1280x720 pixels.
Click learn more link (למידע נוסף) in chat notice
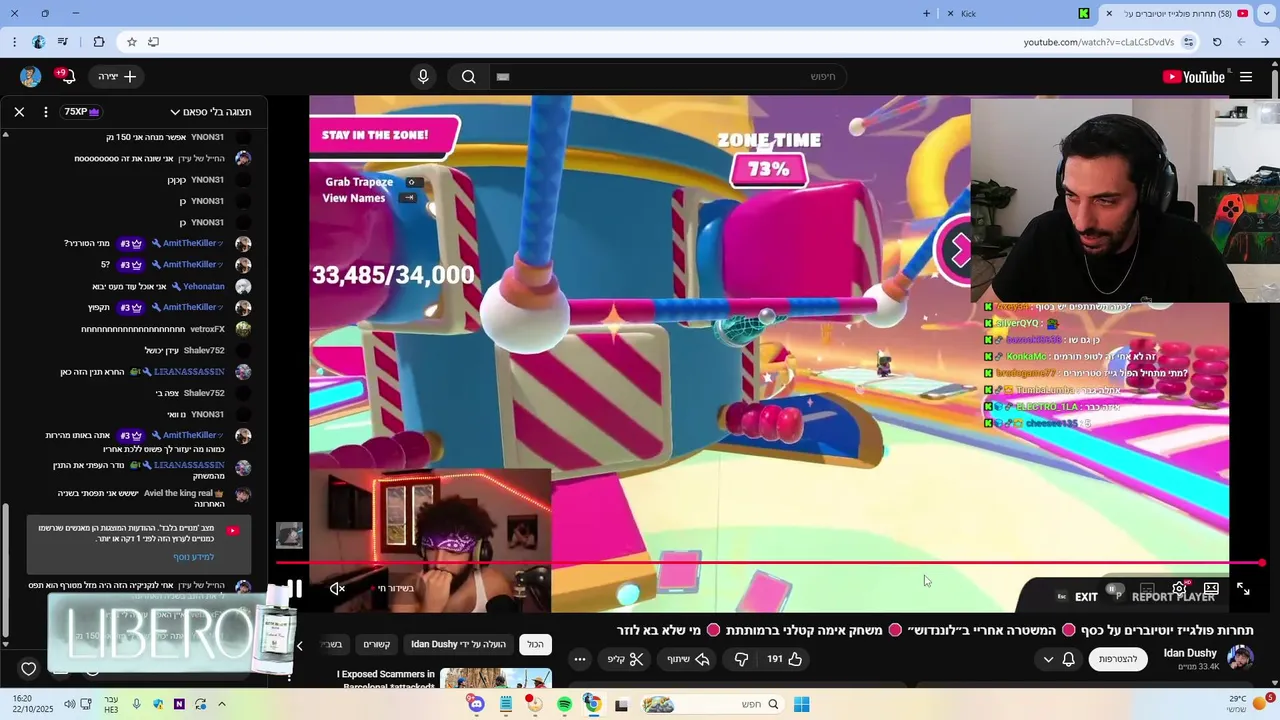click(194, 557)
